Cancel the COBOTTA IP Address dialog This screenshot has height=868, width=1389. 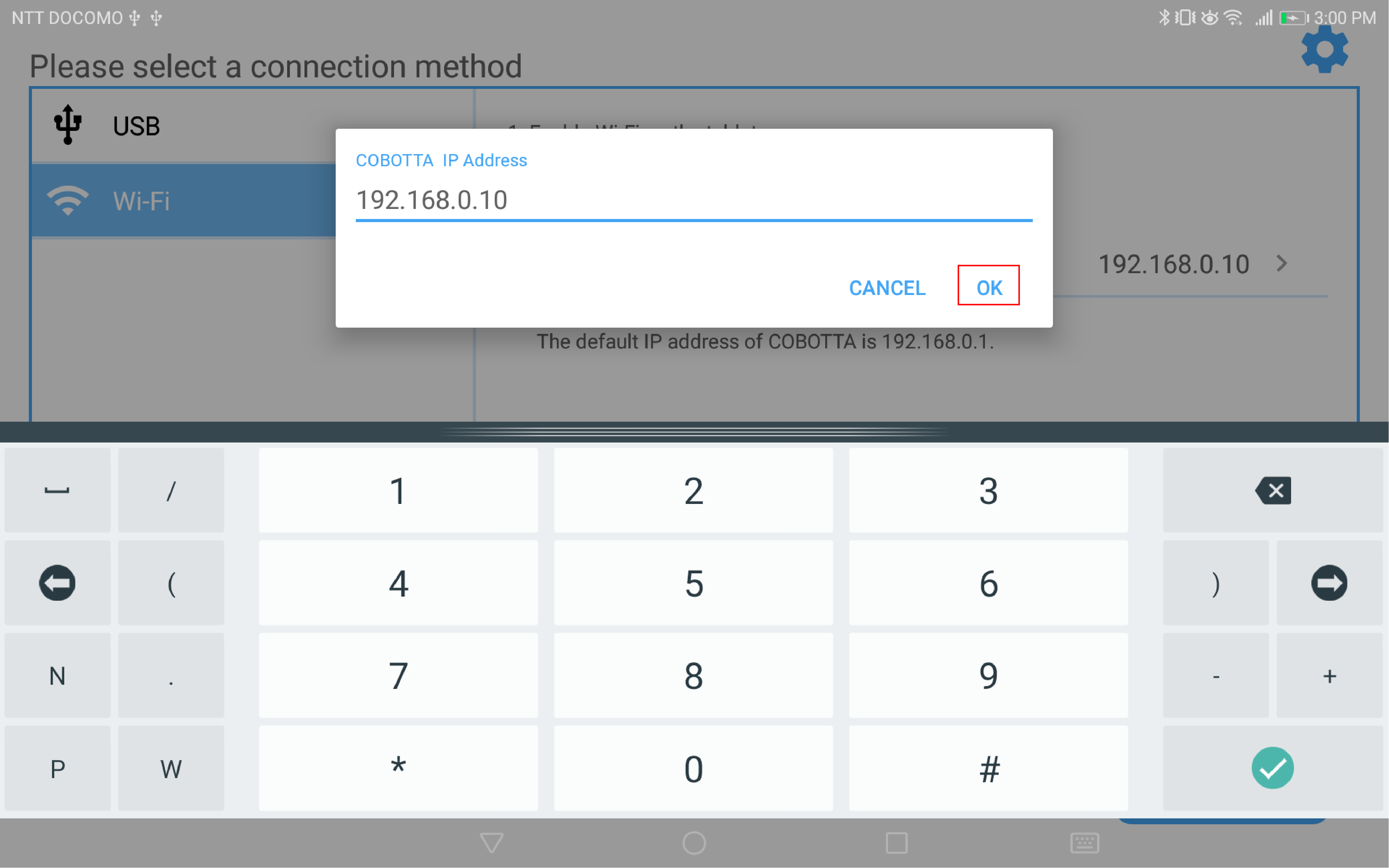tap(887, 288)
